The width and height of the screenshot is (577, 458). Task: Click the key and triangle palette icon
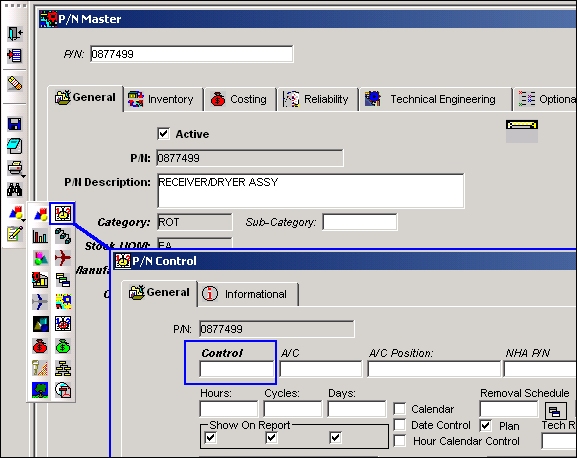click(x=40, y=368)
